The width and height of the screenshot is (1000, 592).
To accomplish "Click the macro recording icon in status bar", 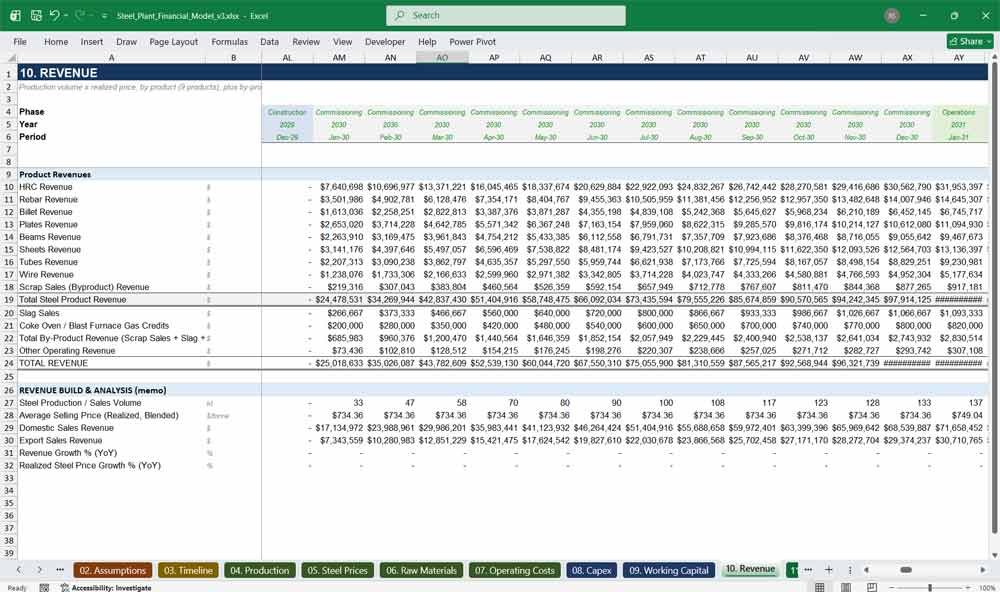I will [x=44, y=588].
